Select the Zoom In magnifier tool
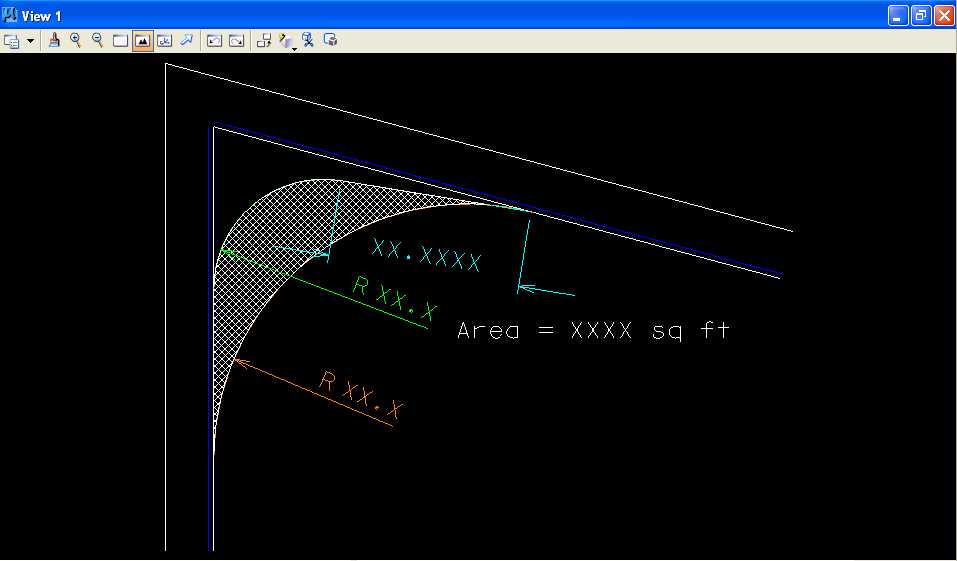Image resolution: width=957 pixels, height=561 pixels. pos(76,41)
